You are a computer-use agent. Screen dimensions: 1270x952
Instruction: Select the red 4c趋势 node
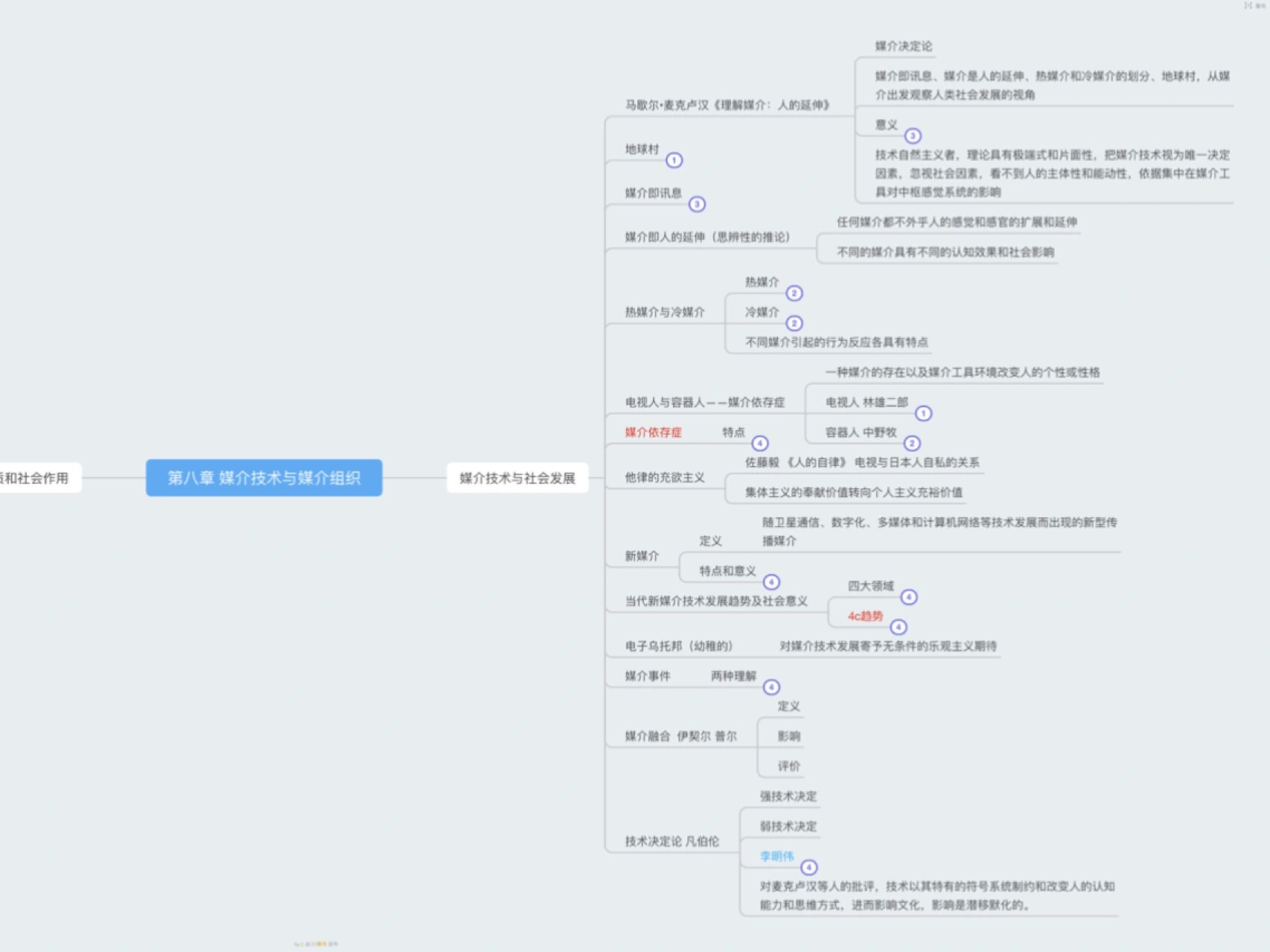[x=865, y=616]
